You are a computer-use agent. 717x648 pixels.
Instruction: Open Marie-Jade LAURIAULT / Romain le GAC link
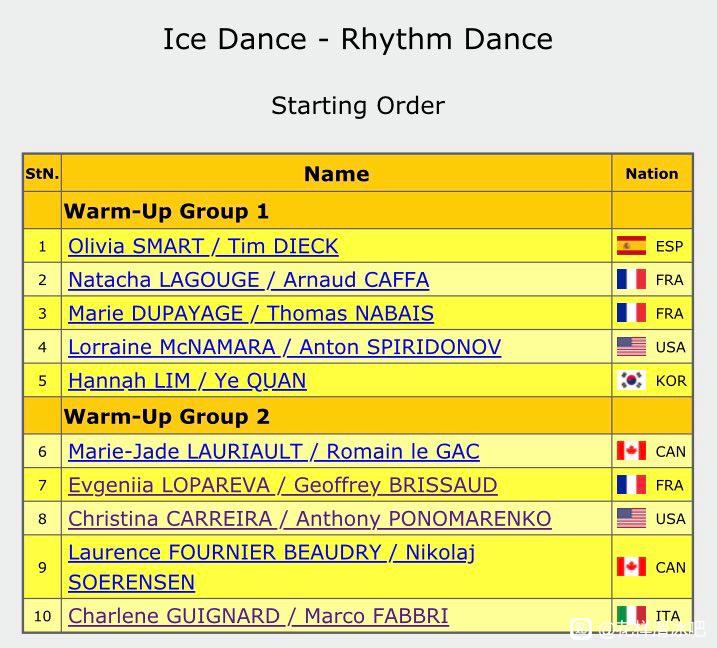pyautogui.click(x=274, y=452)
